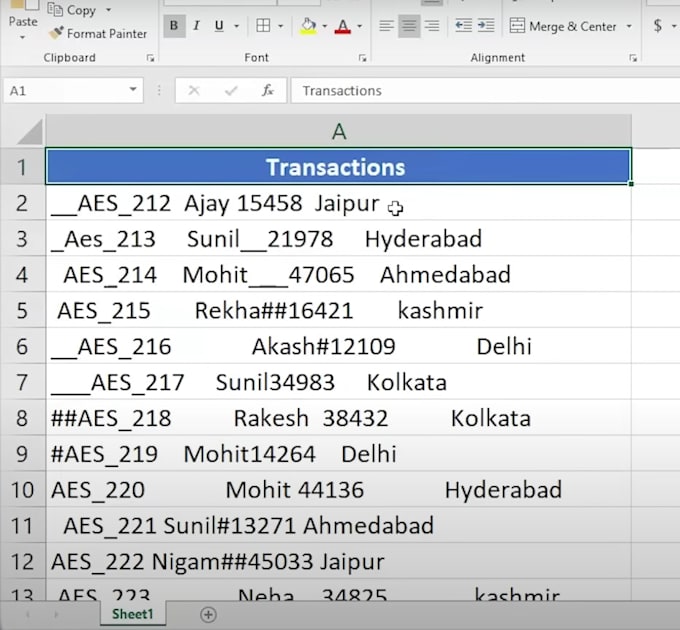Screen dimensions: 680x630
Task: Apply cell Borders icon
Action: click(x=263, y=26)
